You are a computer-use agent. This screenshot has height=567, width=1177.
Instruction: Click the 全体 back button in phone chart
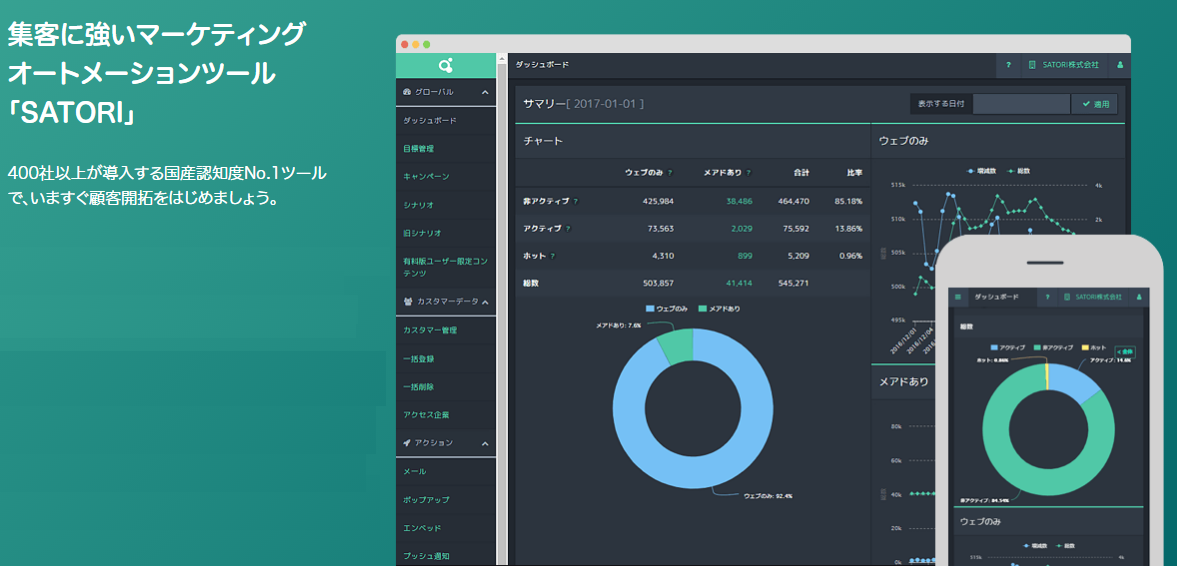click(1125, 351)
